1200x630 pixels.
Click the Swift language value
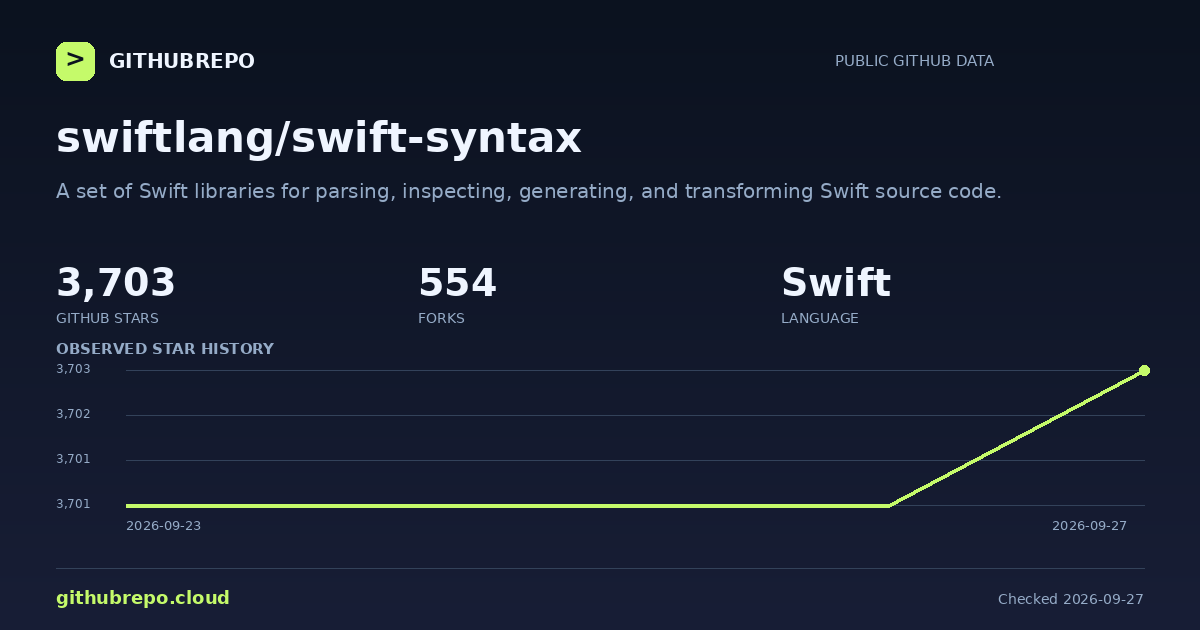(x=835, y=283)
